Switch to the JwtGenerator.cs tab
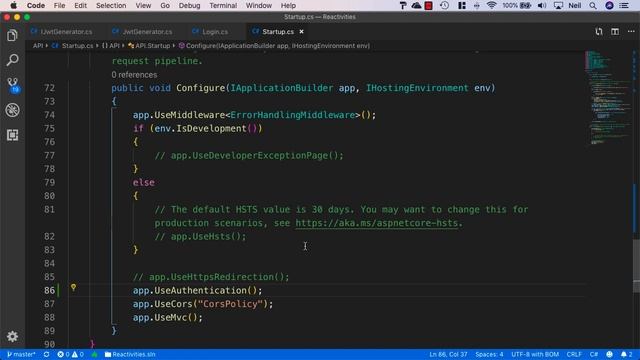The width and height of the screenshot is (640, 360). [142, 31]
